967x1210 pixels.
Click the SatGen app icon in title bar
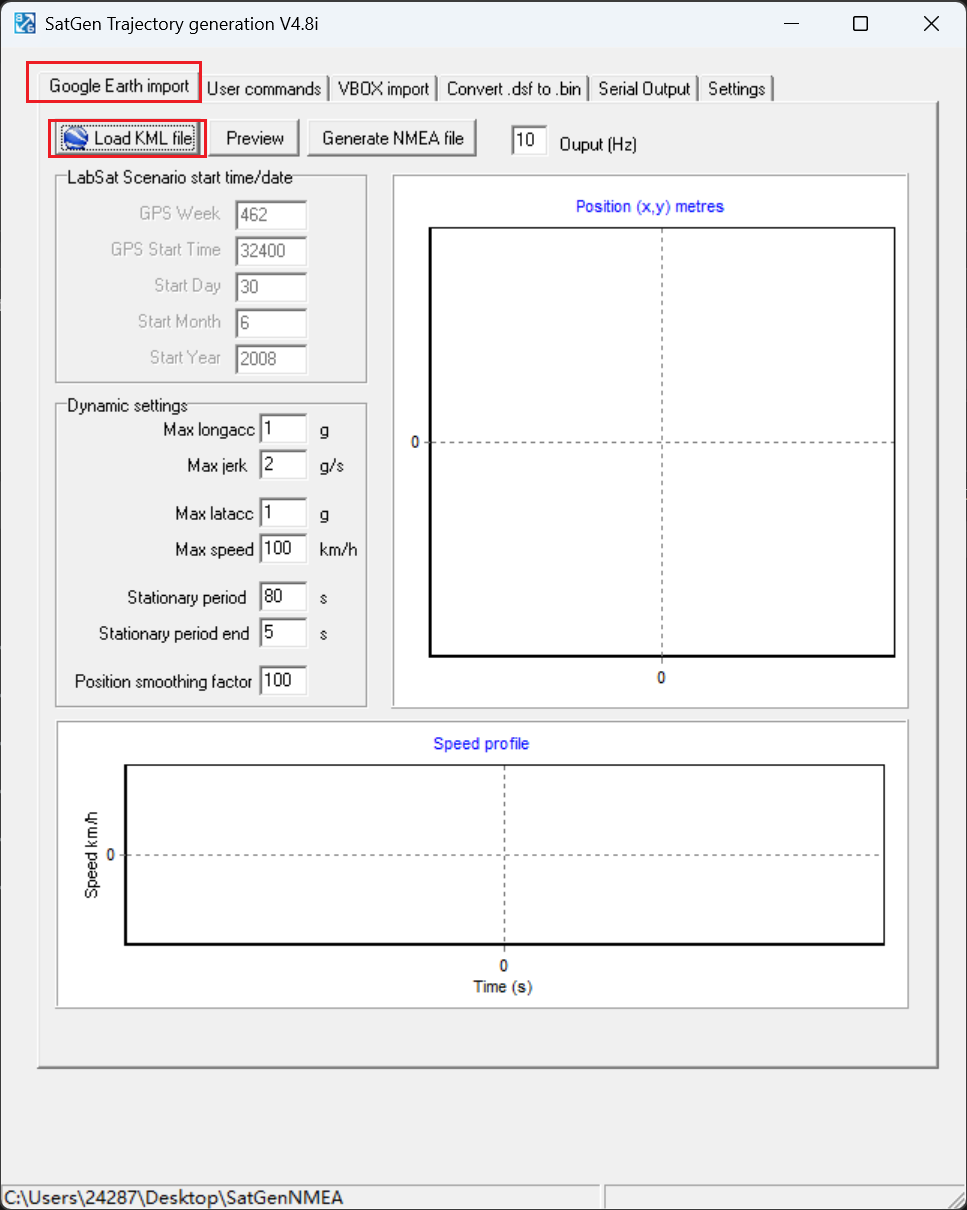point(25,24)
